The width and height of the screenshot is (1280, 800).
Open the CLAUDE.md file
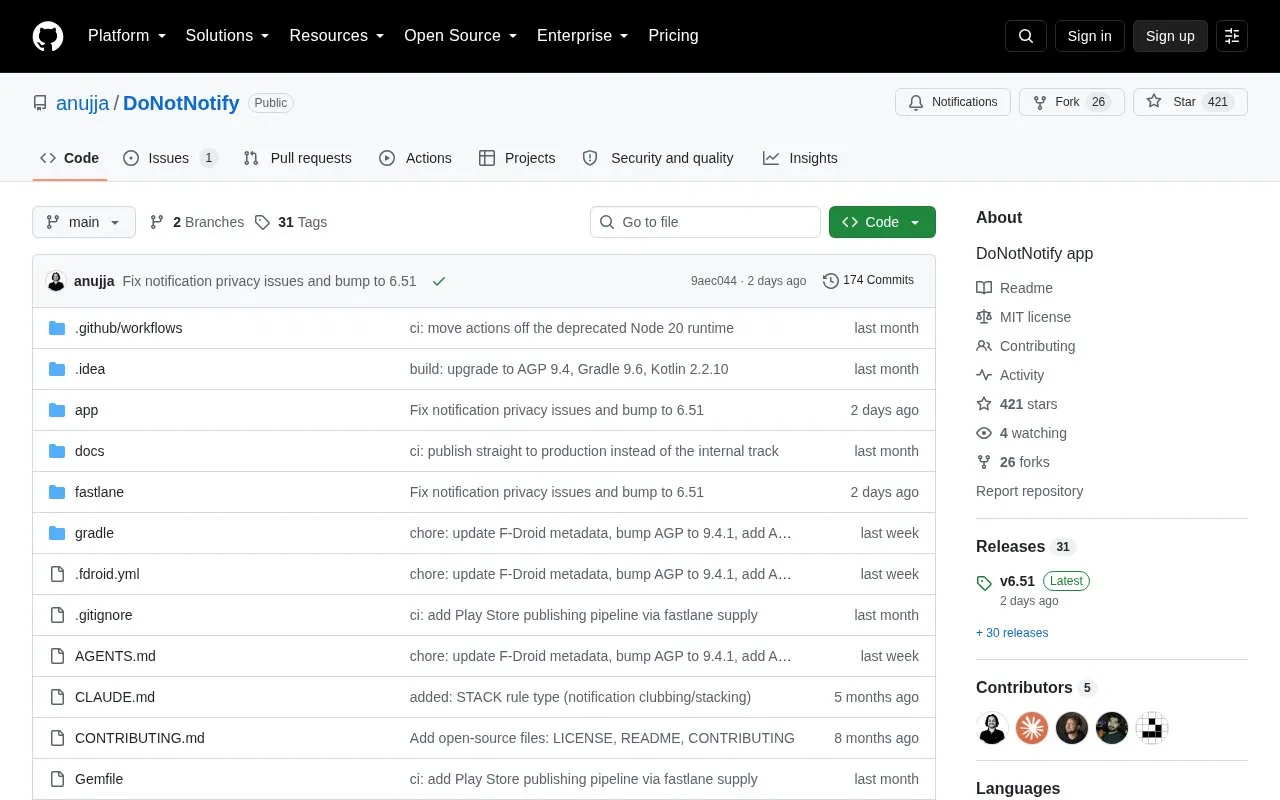pyautogui.click(x=115, y=697)
